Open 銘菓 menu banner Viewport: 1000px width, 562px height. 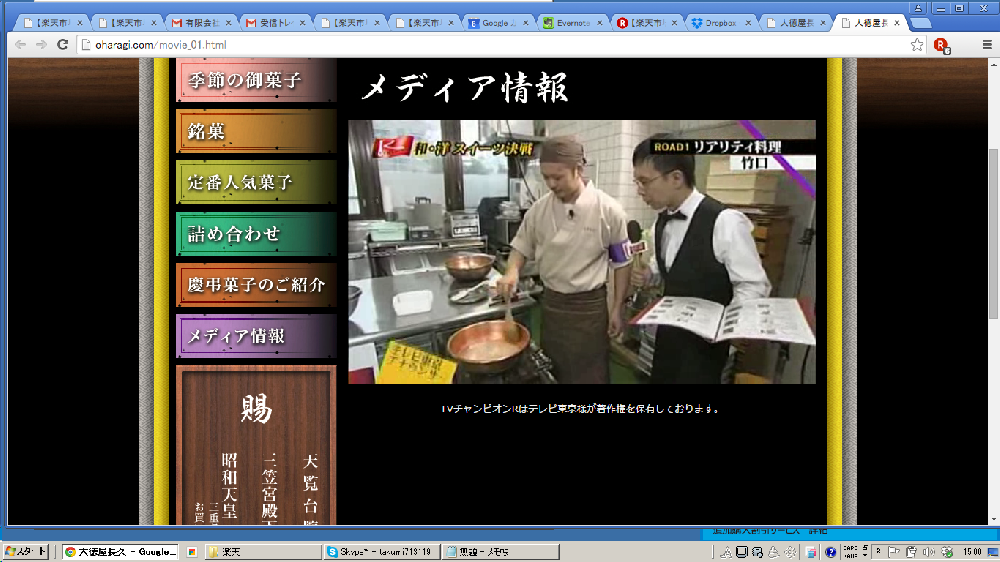pyautogui.click(x=256, y=131)
